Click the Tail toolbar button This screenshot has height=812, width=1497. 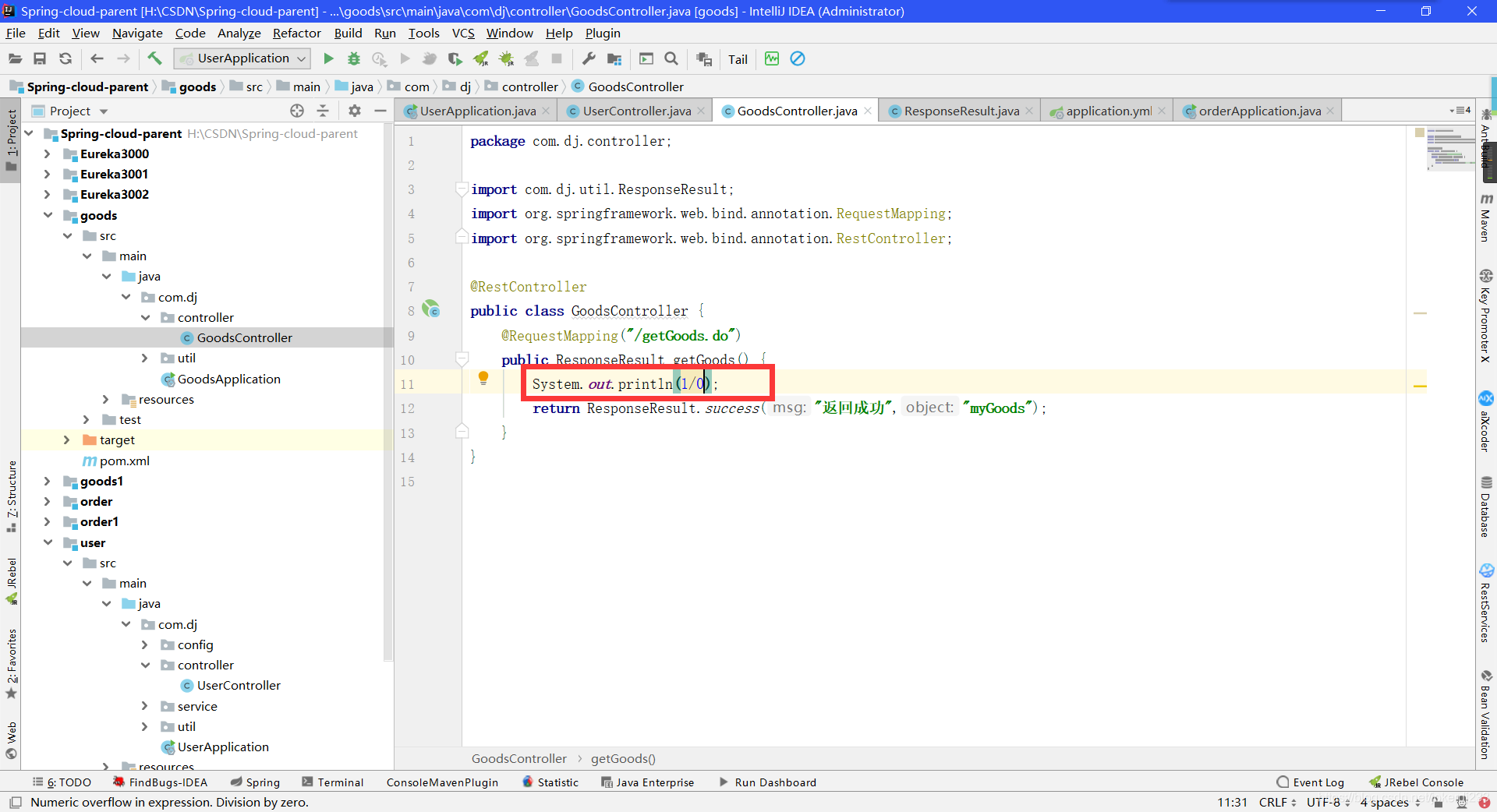tap(738, 59)
